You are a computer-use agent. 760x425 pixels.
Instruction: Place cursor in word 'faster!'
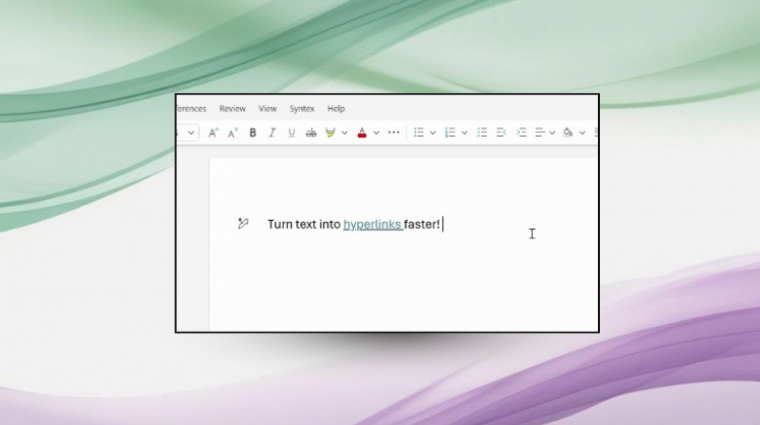coord(422,224)
